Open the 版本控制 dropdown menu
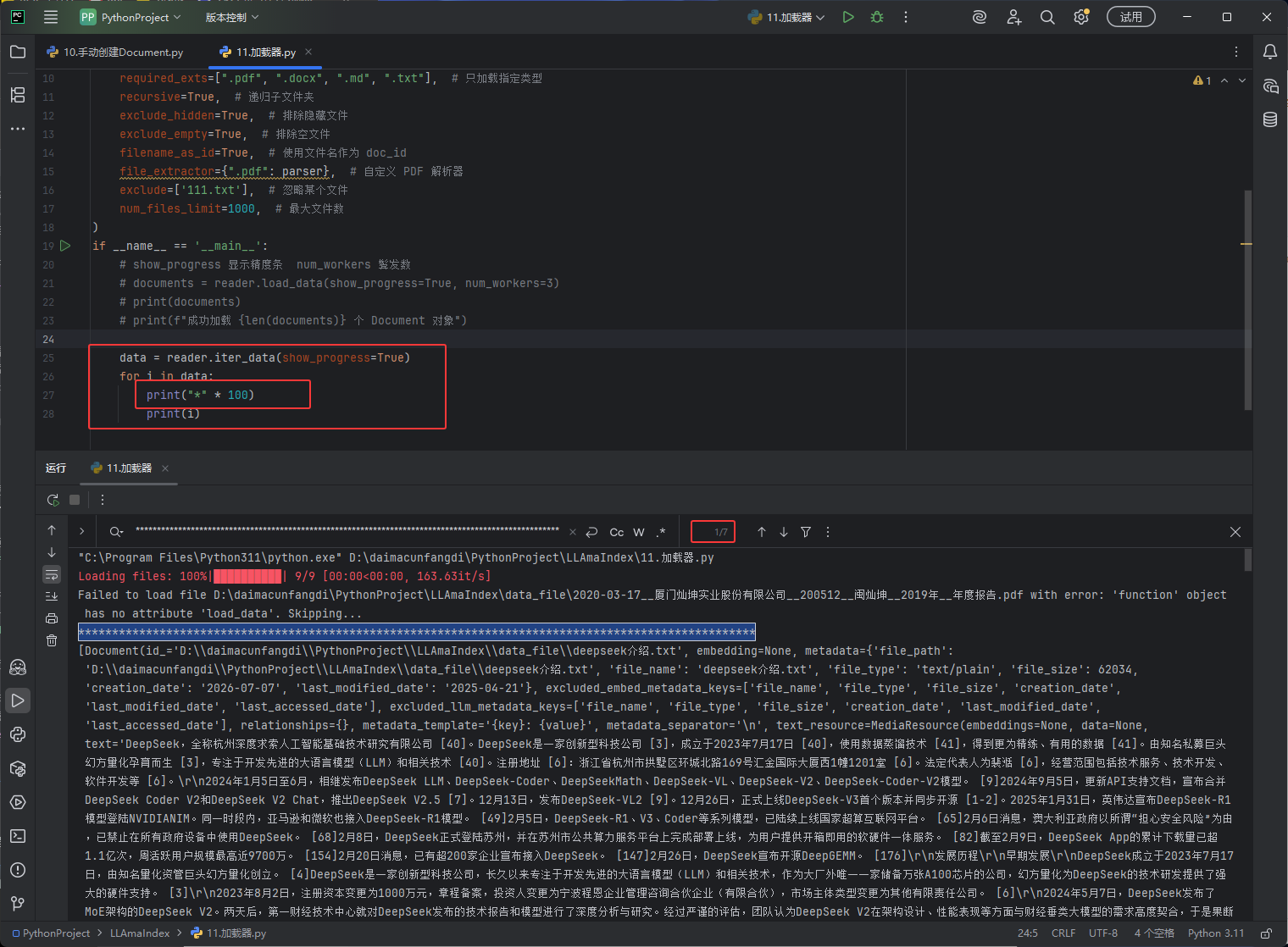 [x=232, y=17]
